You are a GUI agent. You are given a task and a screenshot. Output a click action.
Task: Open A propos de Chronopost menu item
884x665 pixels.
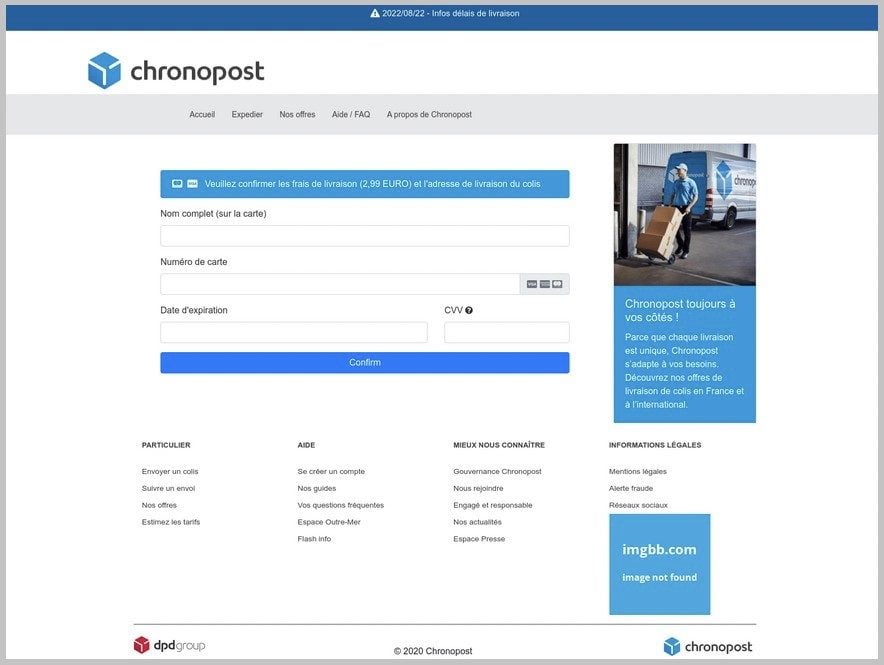click(429, 114)
